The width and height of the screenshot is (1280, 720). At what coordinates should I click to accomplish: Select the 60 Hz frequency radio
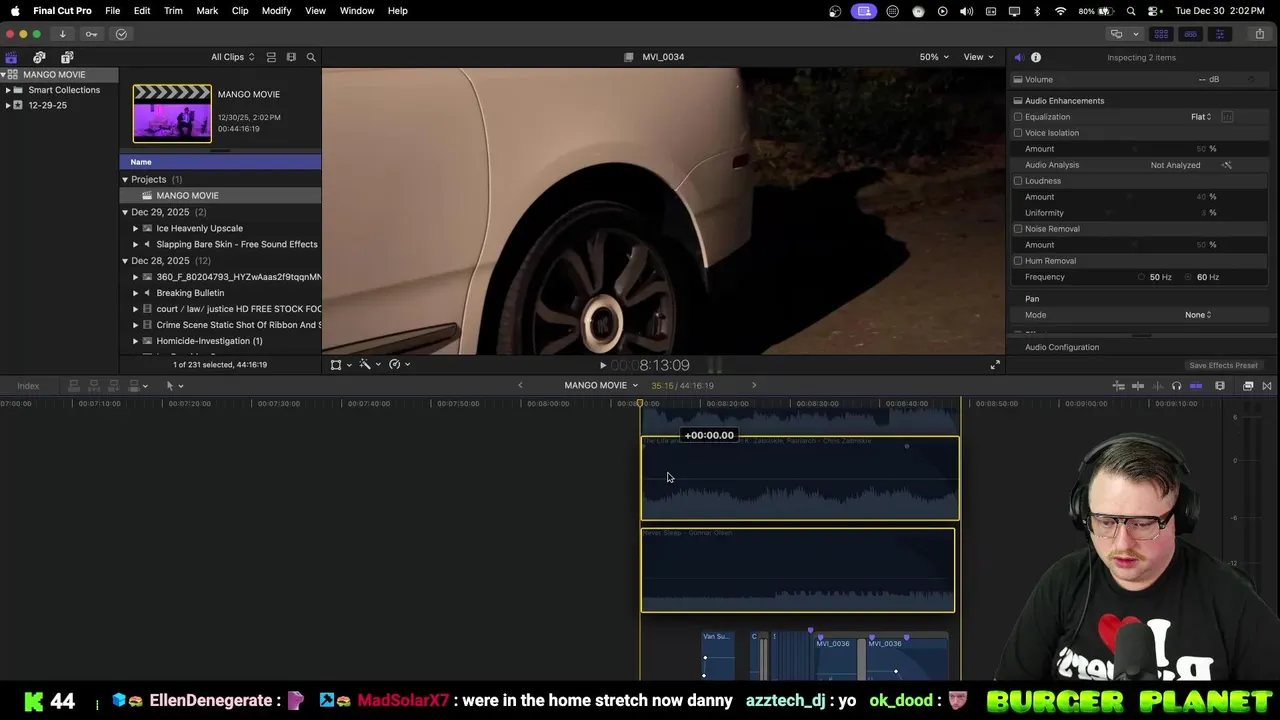1189,277
